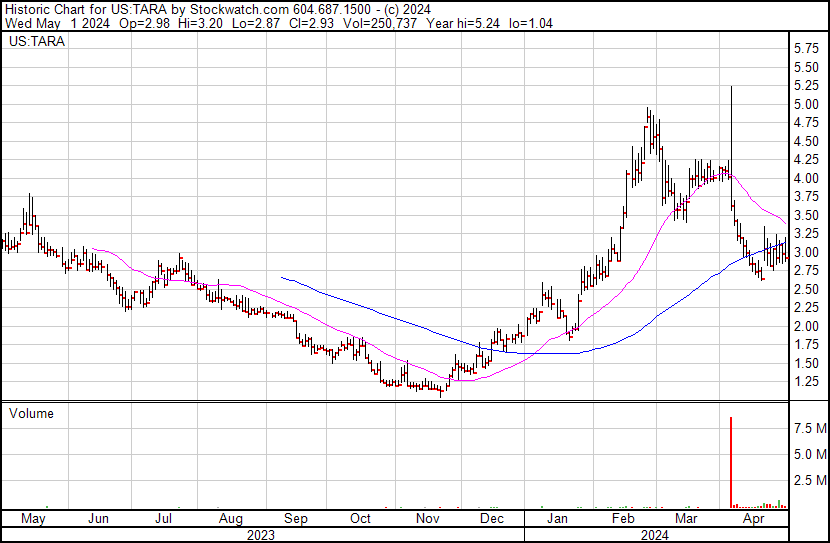
Task: Click the Sep month label
Action: 296,519
